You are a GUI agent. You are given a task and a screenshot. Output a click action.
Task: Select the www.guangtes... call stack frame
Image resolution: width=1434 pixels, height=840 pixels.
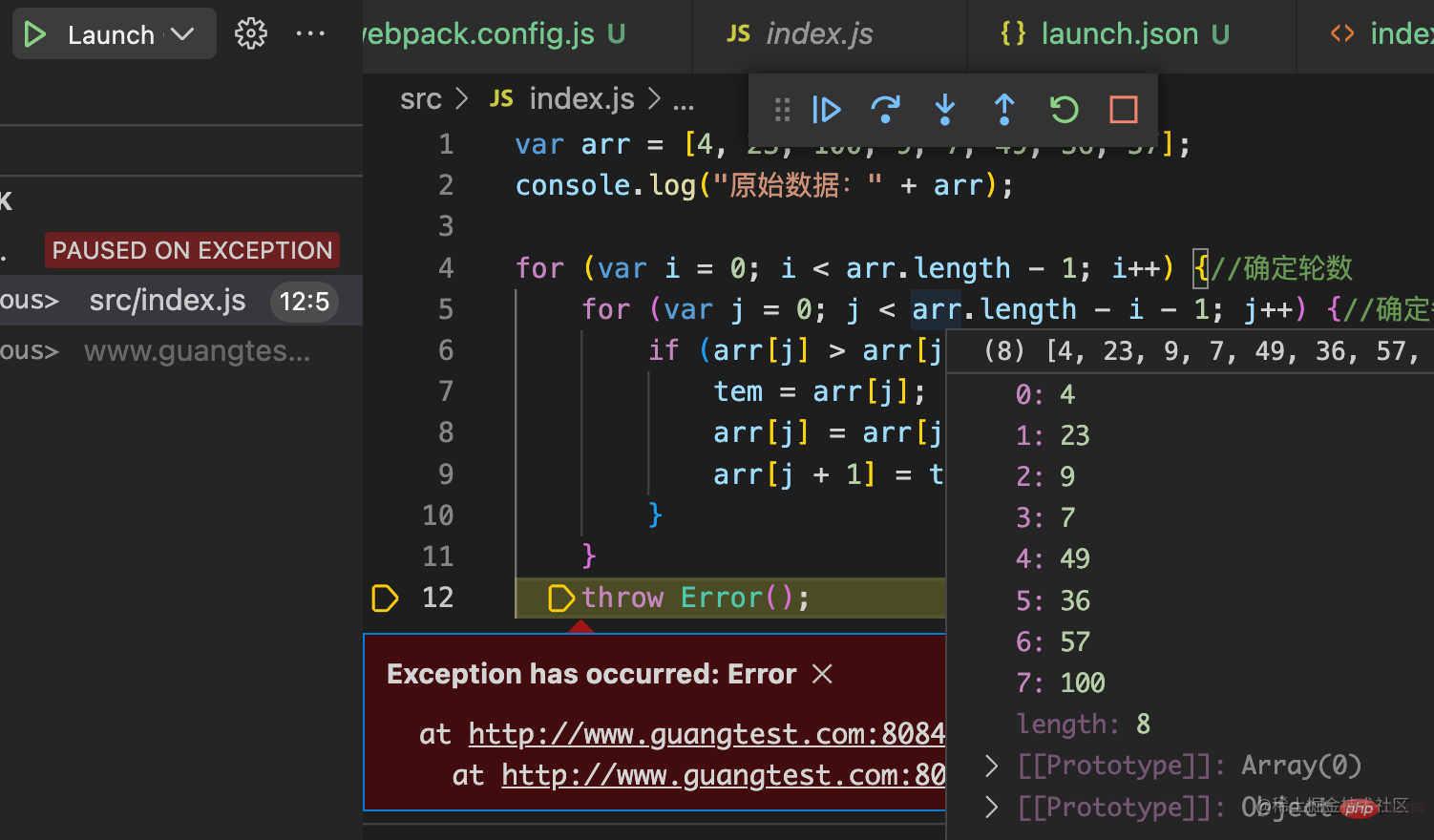tap(181, 351)
